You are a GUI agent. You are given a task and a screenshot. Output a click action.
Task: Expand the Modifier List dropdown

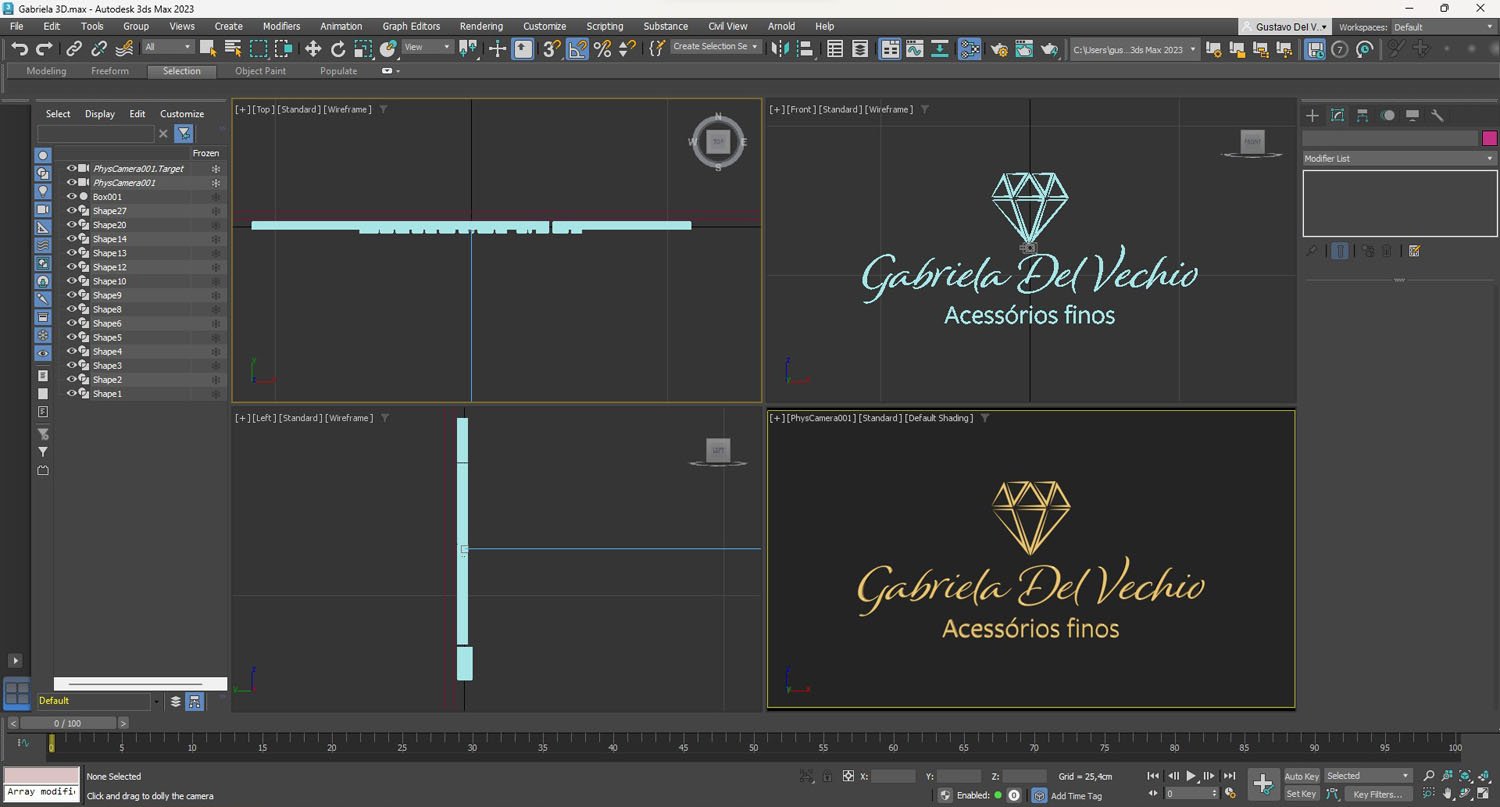coord(1399,158)
